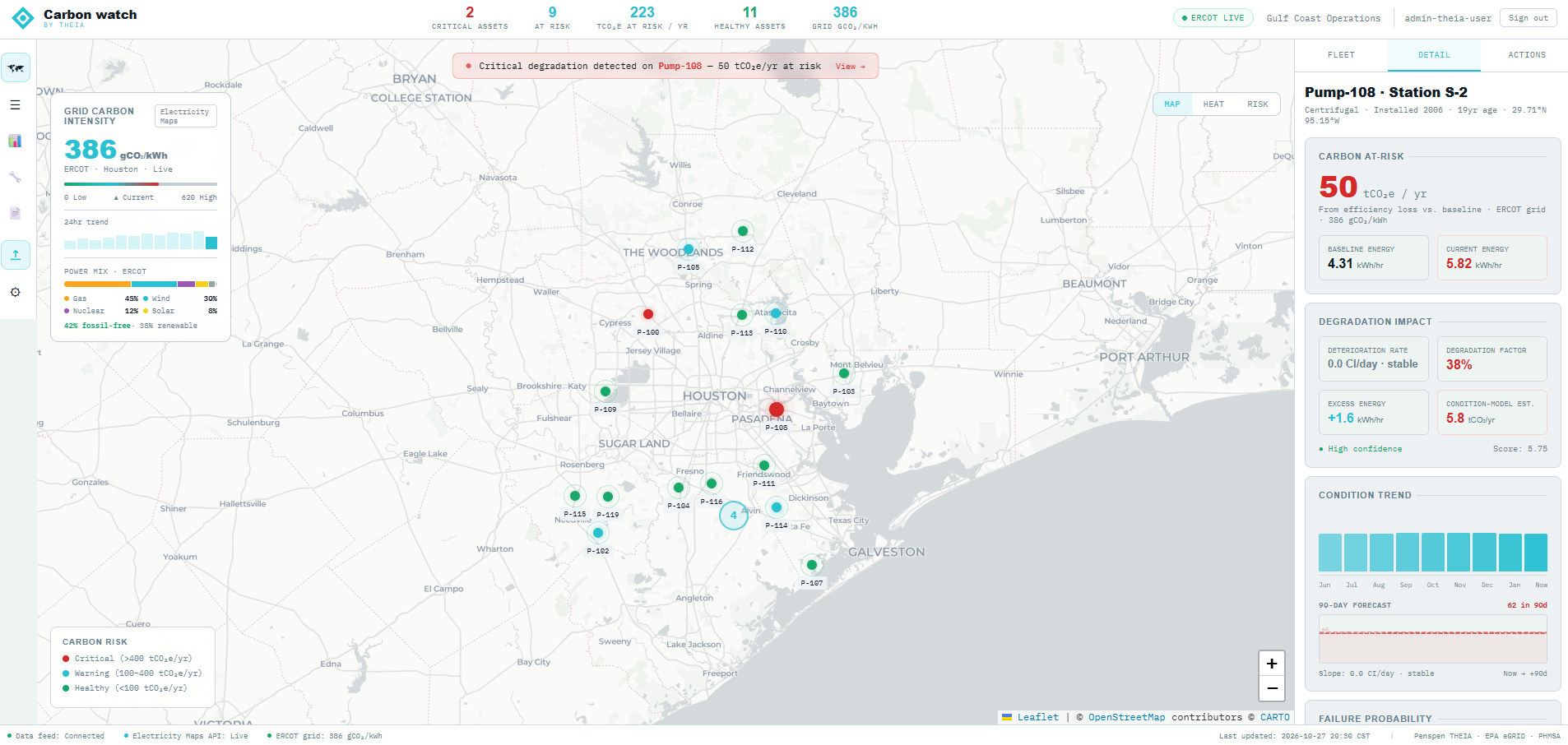Zoom in on the map
The image size is (1568, 745).
(x=1272, y=664)
